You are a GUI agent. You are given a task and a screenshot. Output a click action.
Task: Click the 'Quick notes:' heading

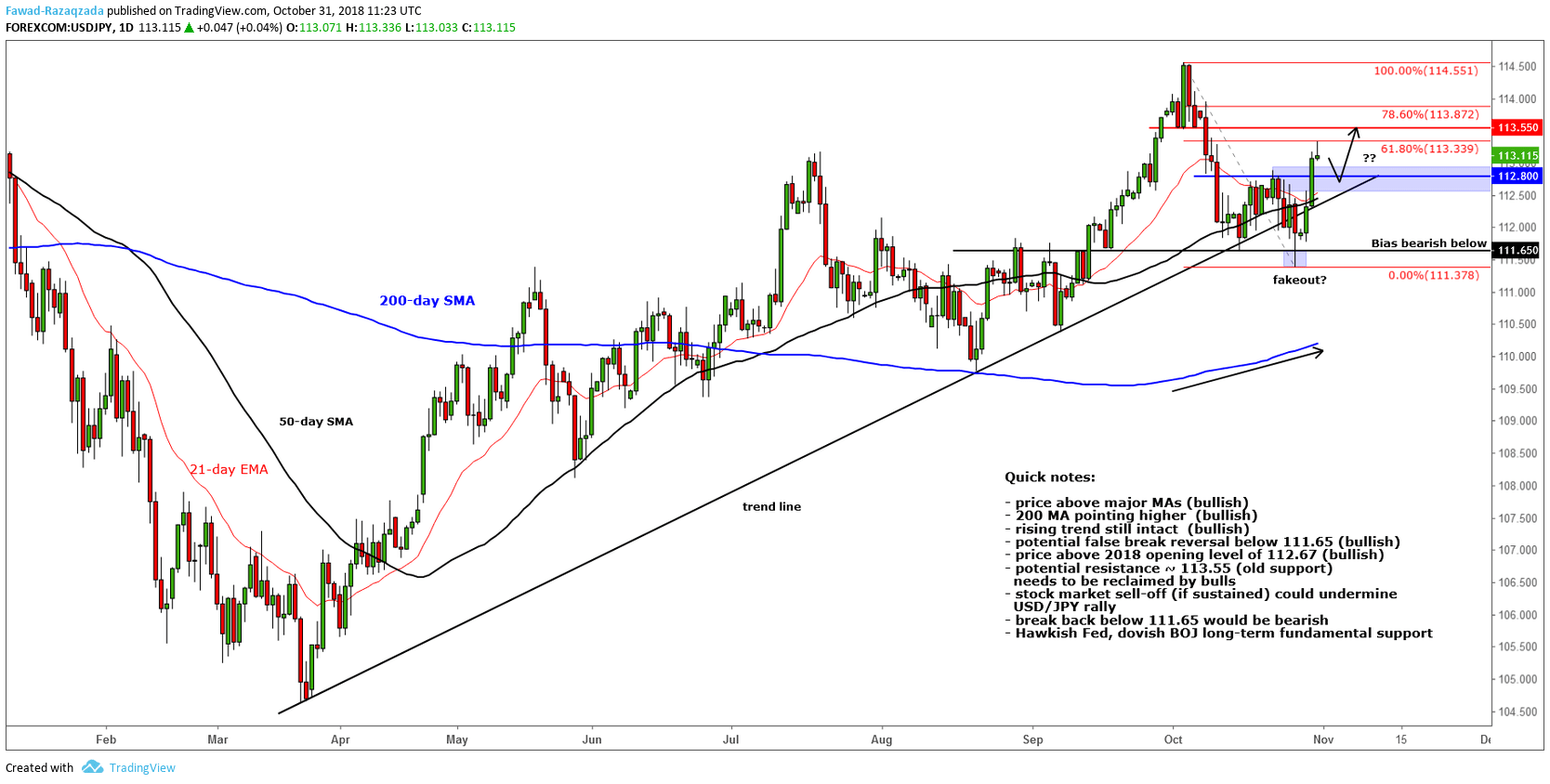point(1050,477)
